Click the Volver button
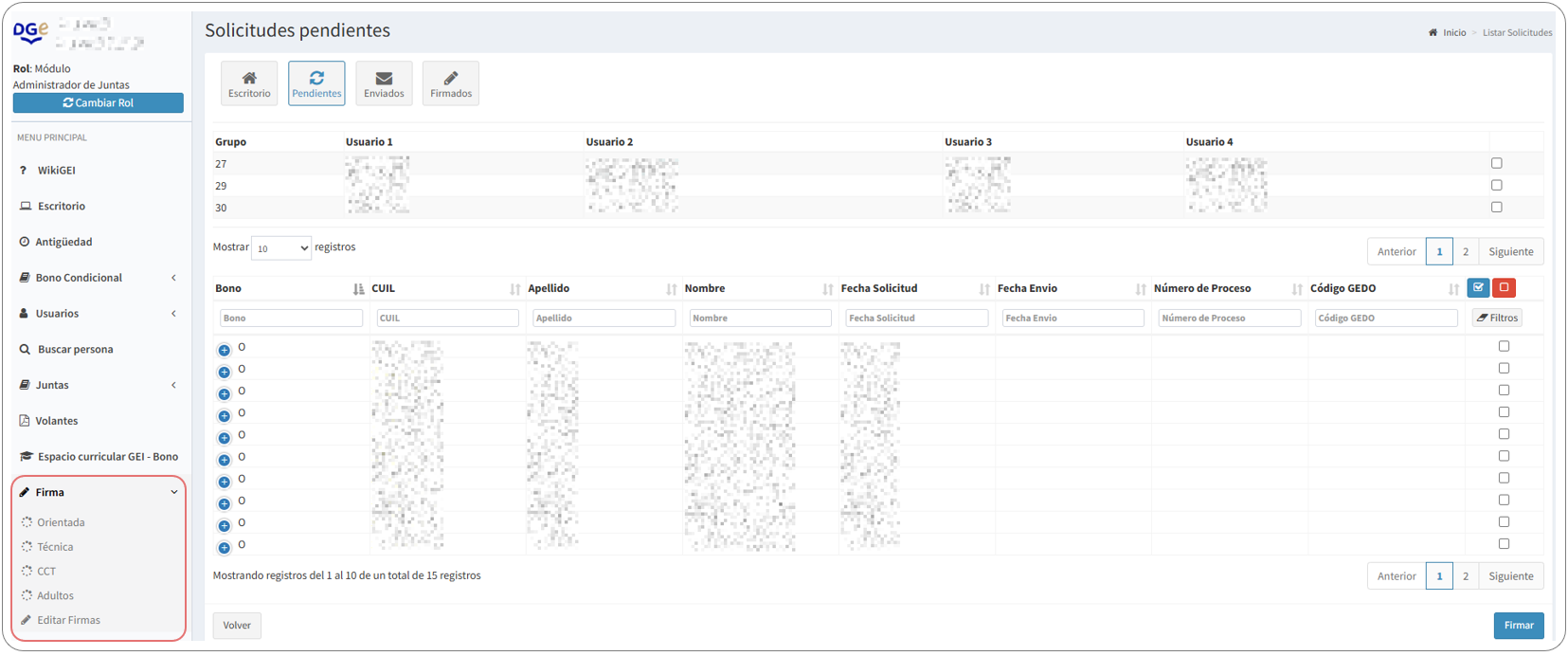 click(237, 625)
